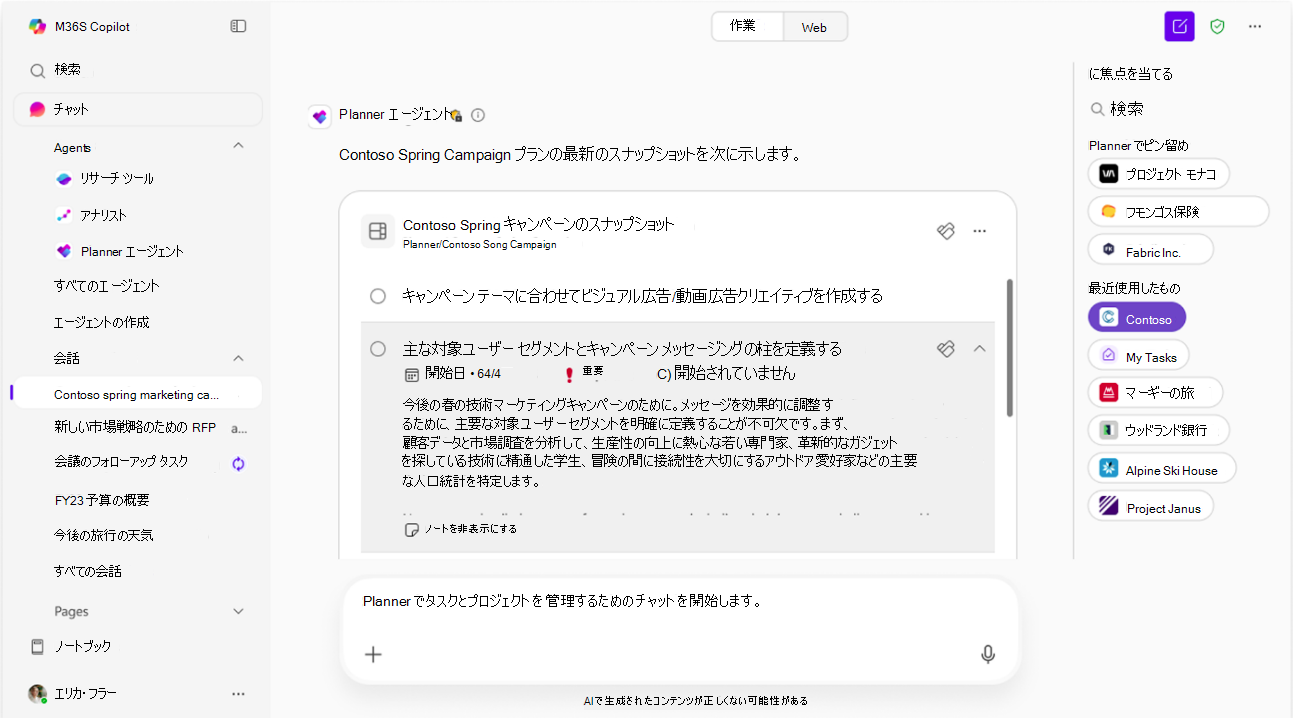The image size is (1293, 718).
Task: Open チャット in the sidebar
Action: click(x=138, y=109)
